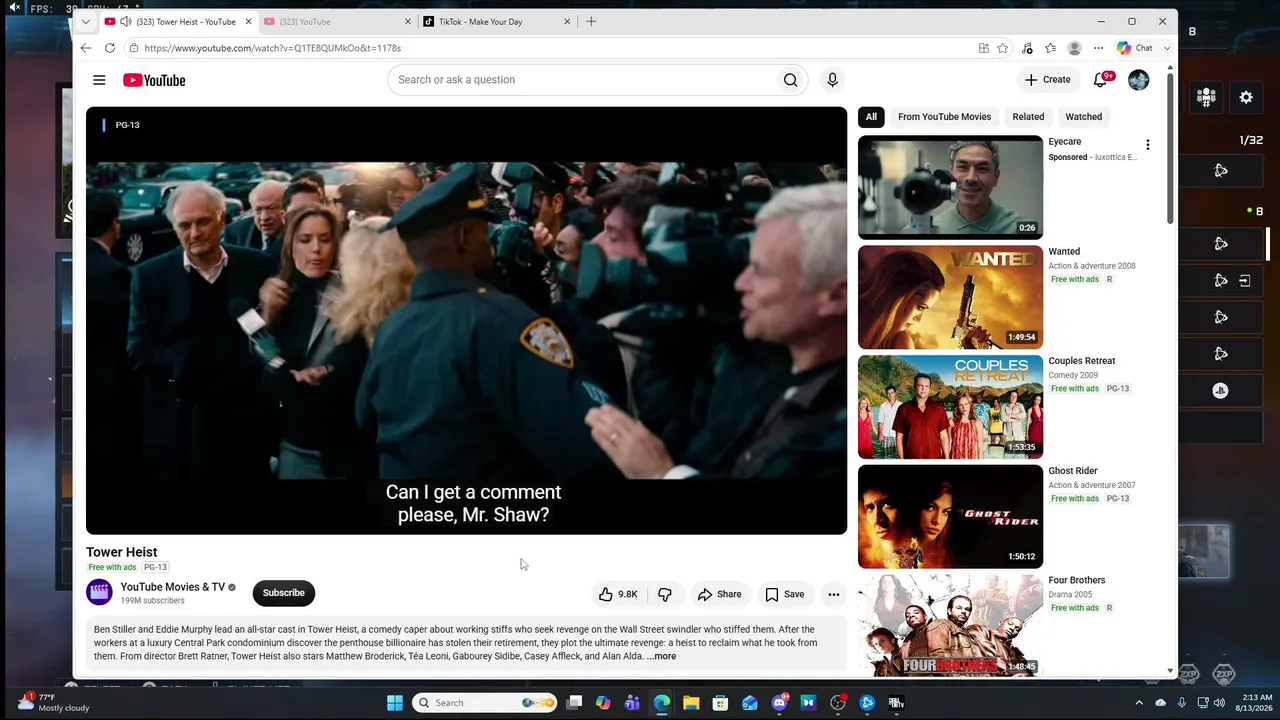Open the tab search dropdown

pyautogui.click(x=86, y=21)
